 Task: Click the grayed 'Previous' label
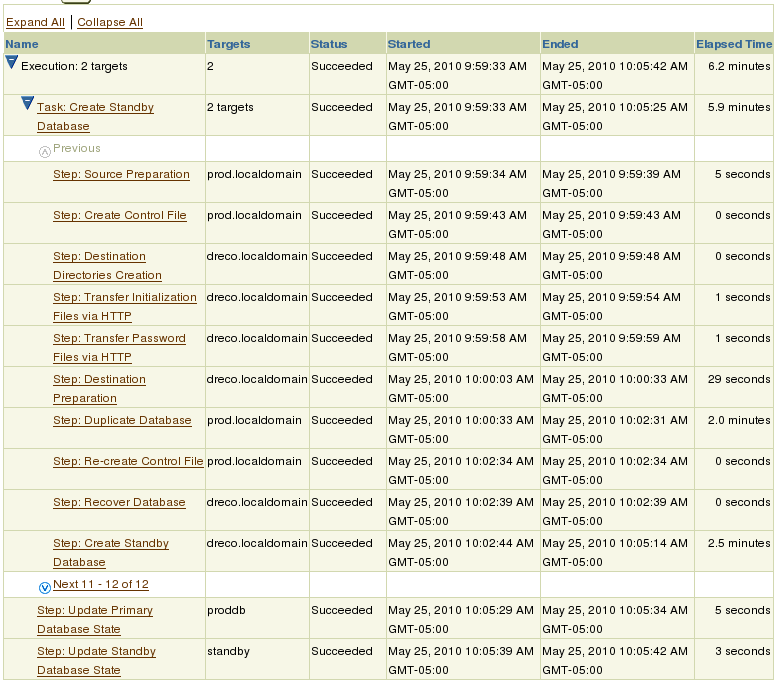tap(77, 148)
